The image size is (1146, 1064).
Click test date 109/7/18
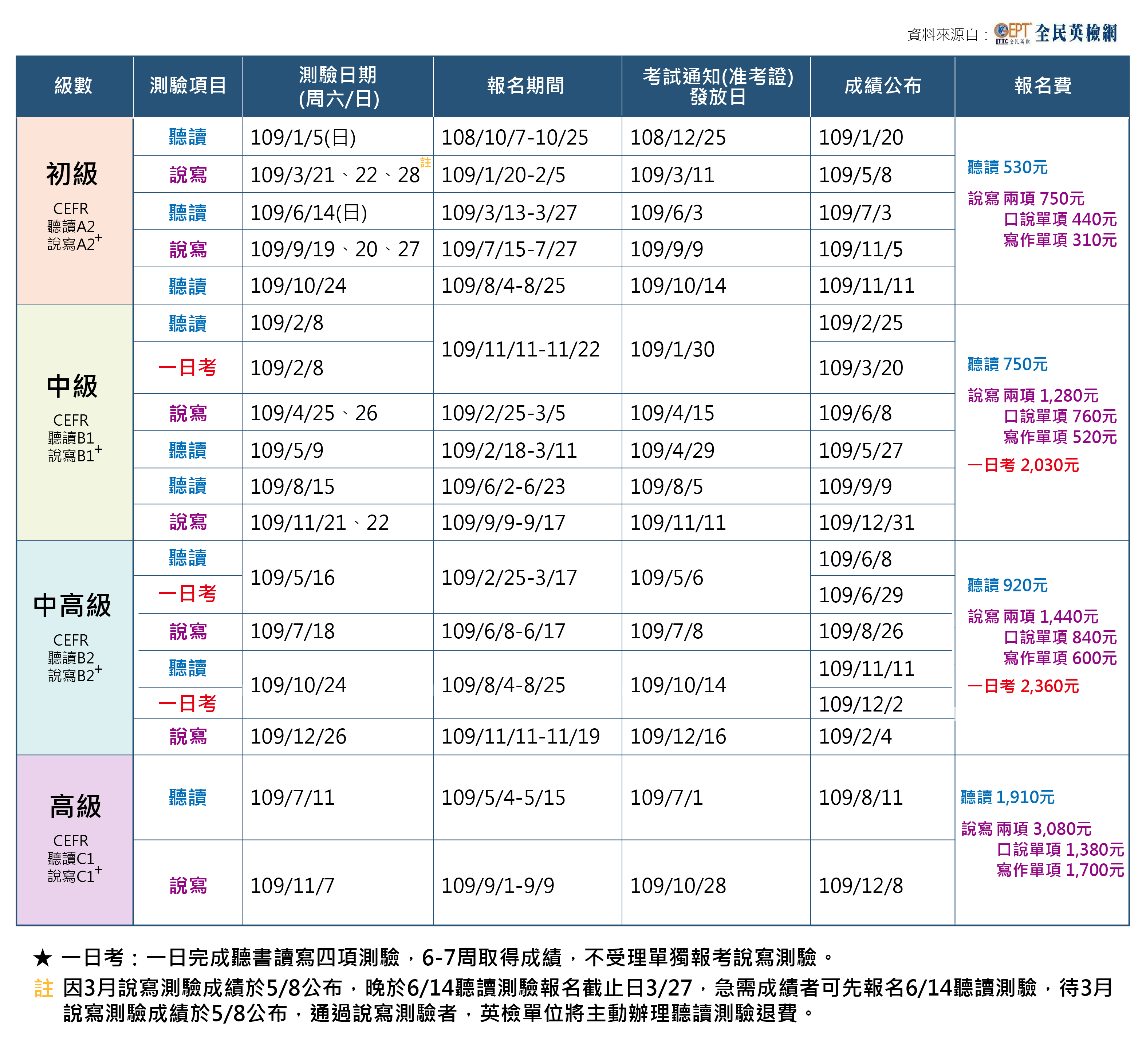tap(292, 632)
